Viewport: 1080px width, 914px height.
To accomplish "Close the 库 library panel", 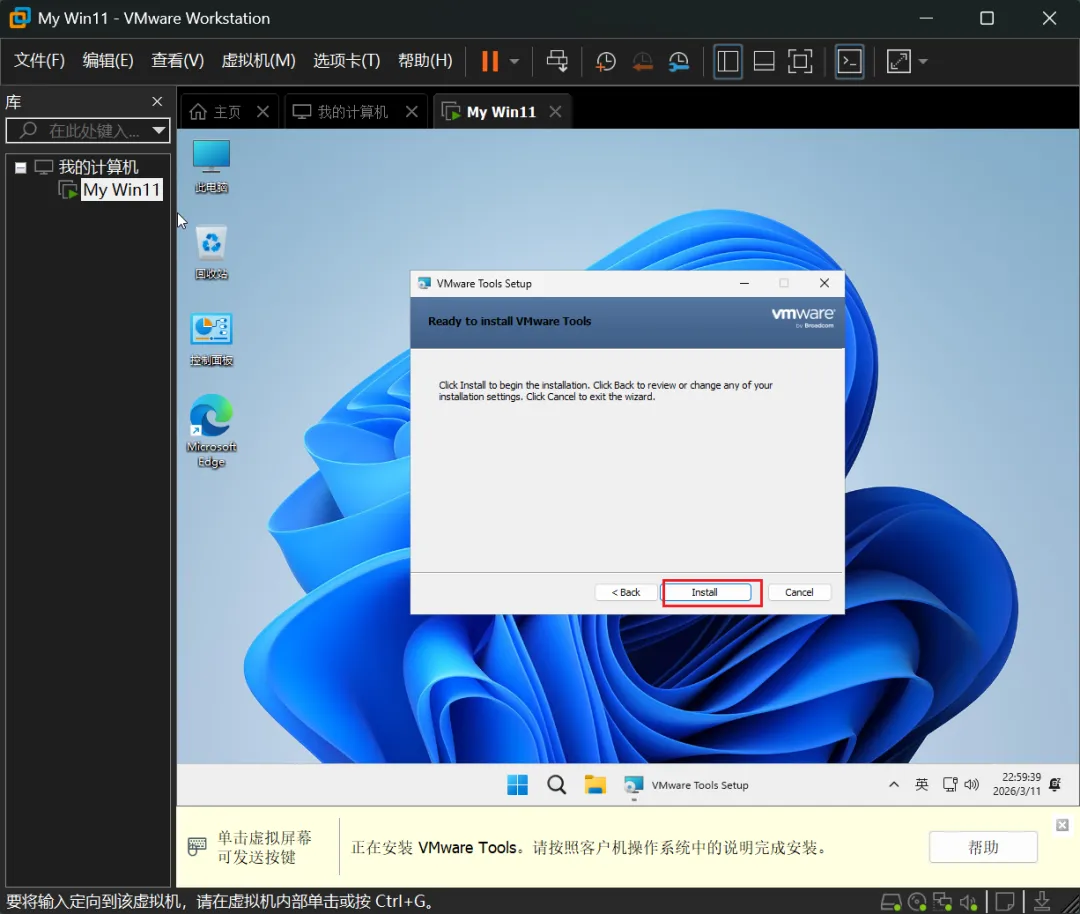I will (157, 102).
